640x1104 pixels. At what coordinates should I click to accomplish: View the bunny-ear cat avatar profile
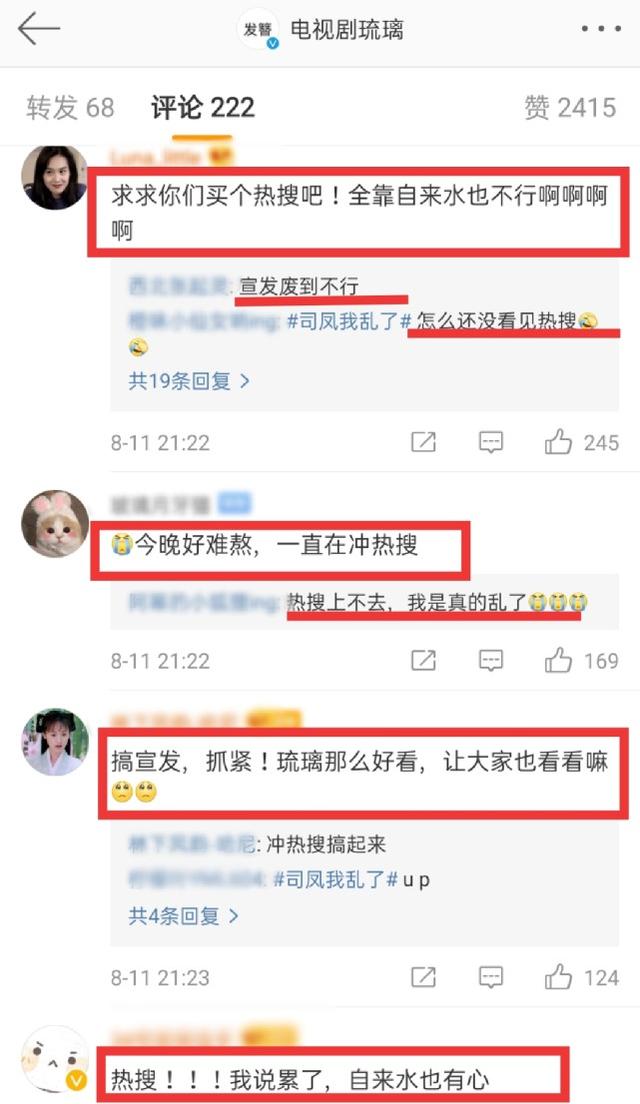click(x=56, y=524)
